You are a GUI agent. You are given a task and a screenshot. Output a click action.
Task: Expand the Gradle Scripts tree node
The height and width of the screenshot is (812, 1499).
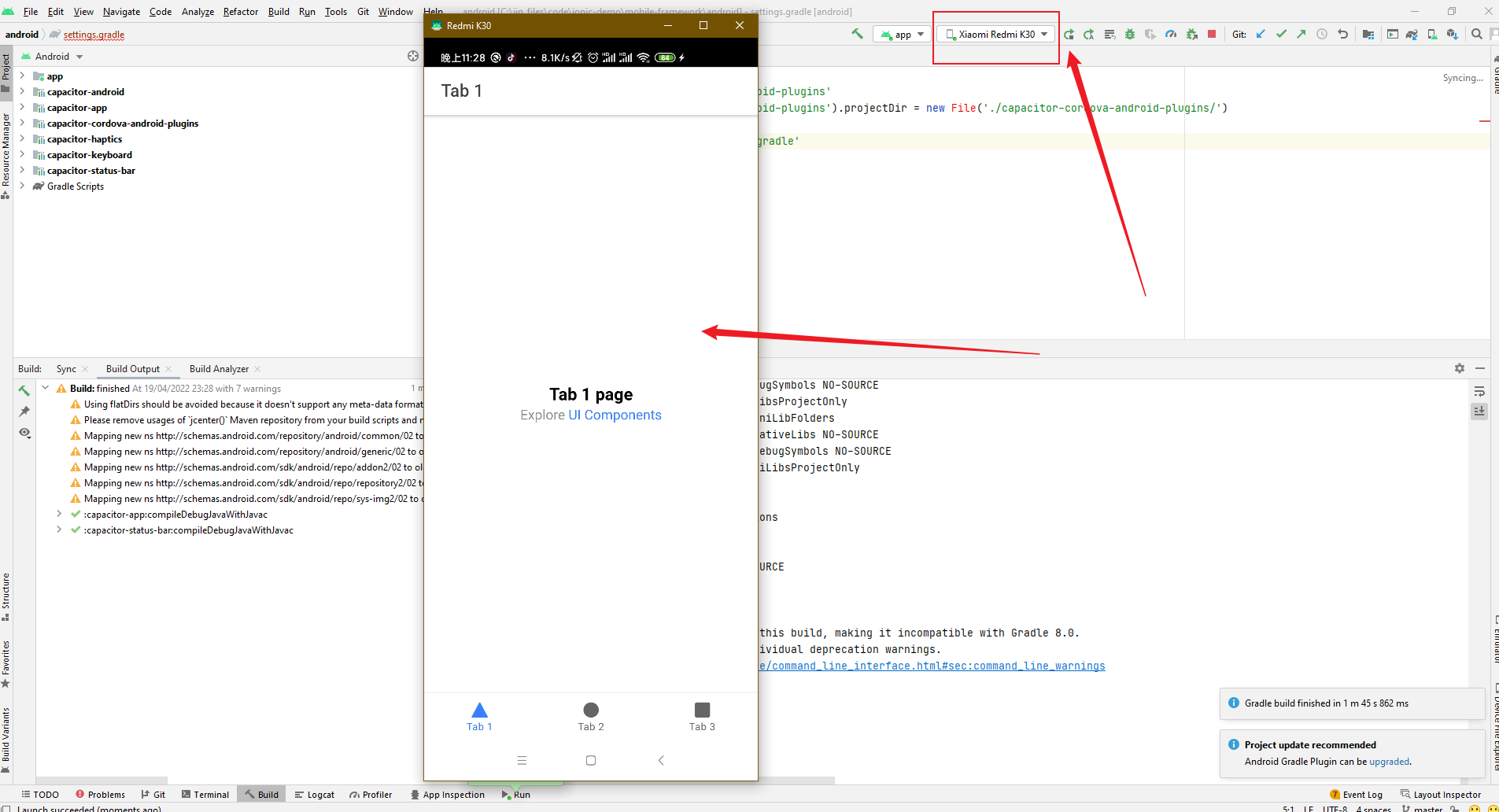click(24, 186)
